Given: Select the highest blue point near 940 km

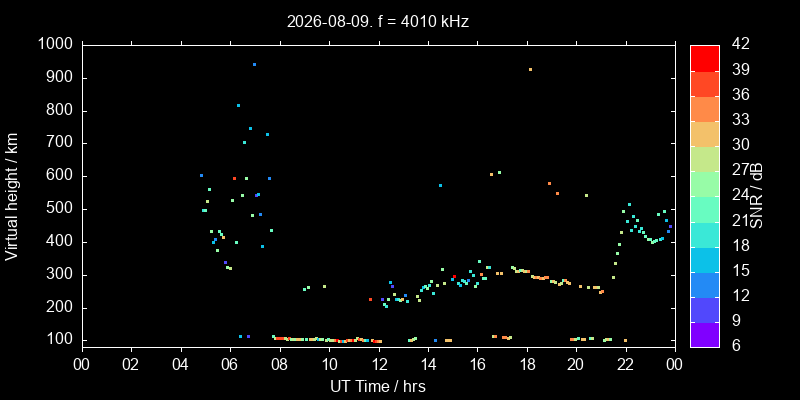Looking at the screenshot, I should pos(254,64).
